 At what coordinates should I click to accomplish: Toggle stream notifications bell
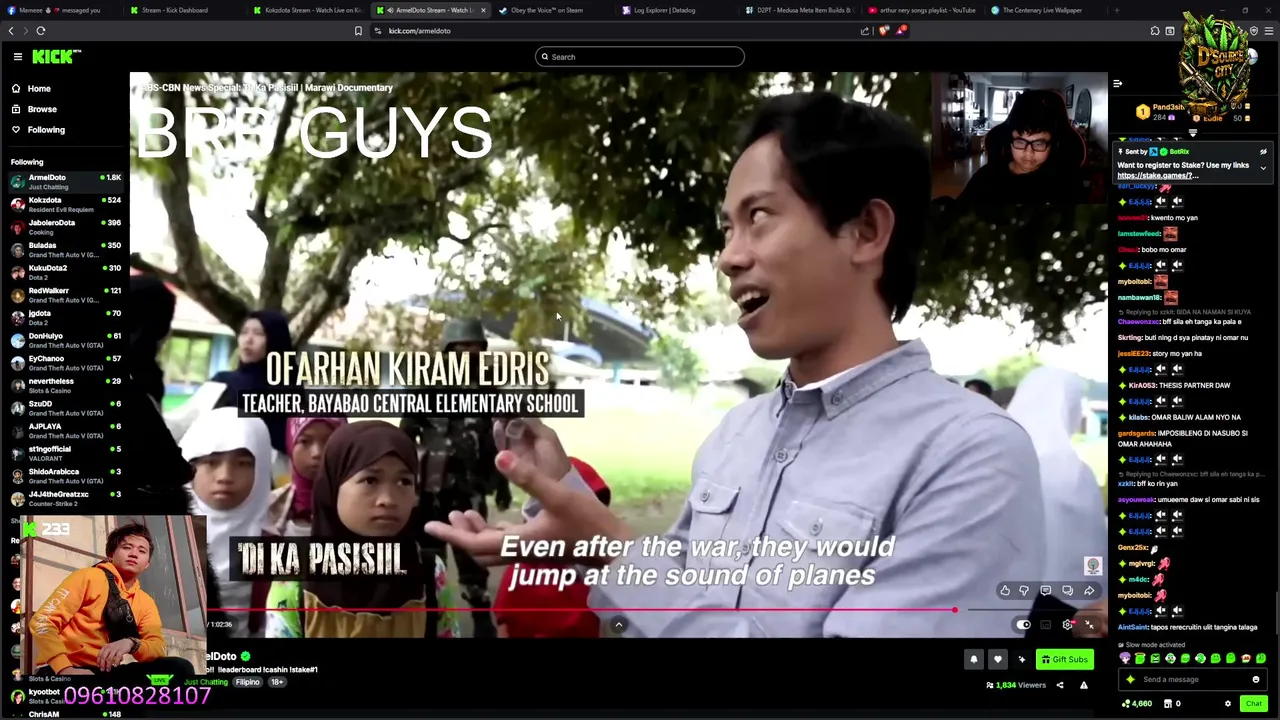coord(974,659)
